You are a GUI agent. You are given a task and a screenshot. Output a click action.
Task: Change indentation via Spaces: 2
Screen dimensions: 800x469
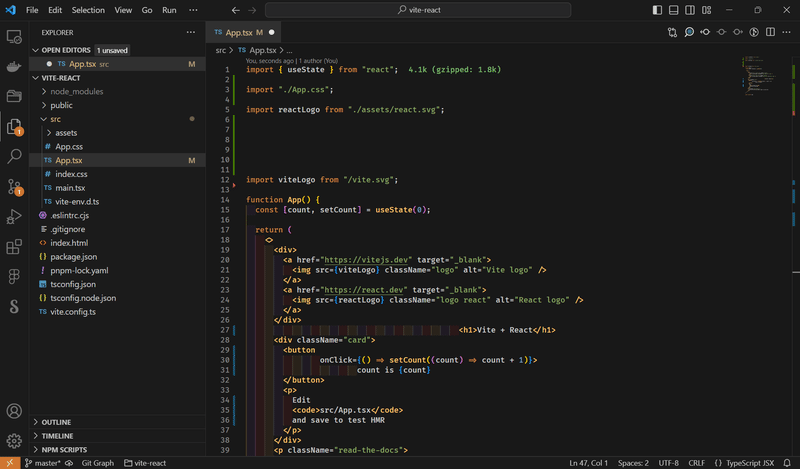point(633,463)
